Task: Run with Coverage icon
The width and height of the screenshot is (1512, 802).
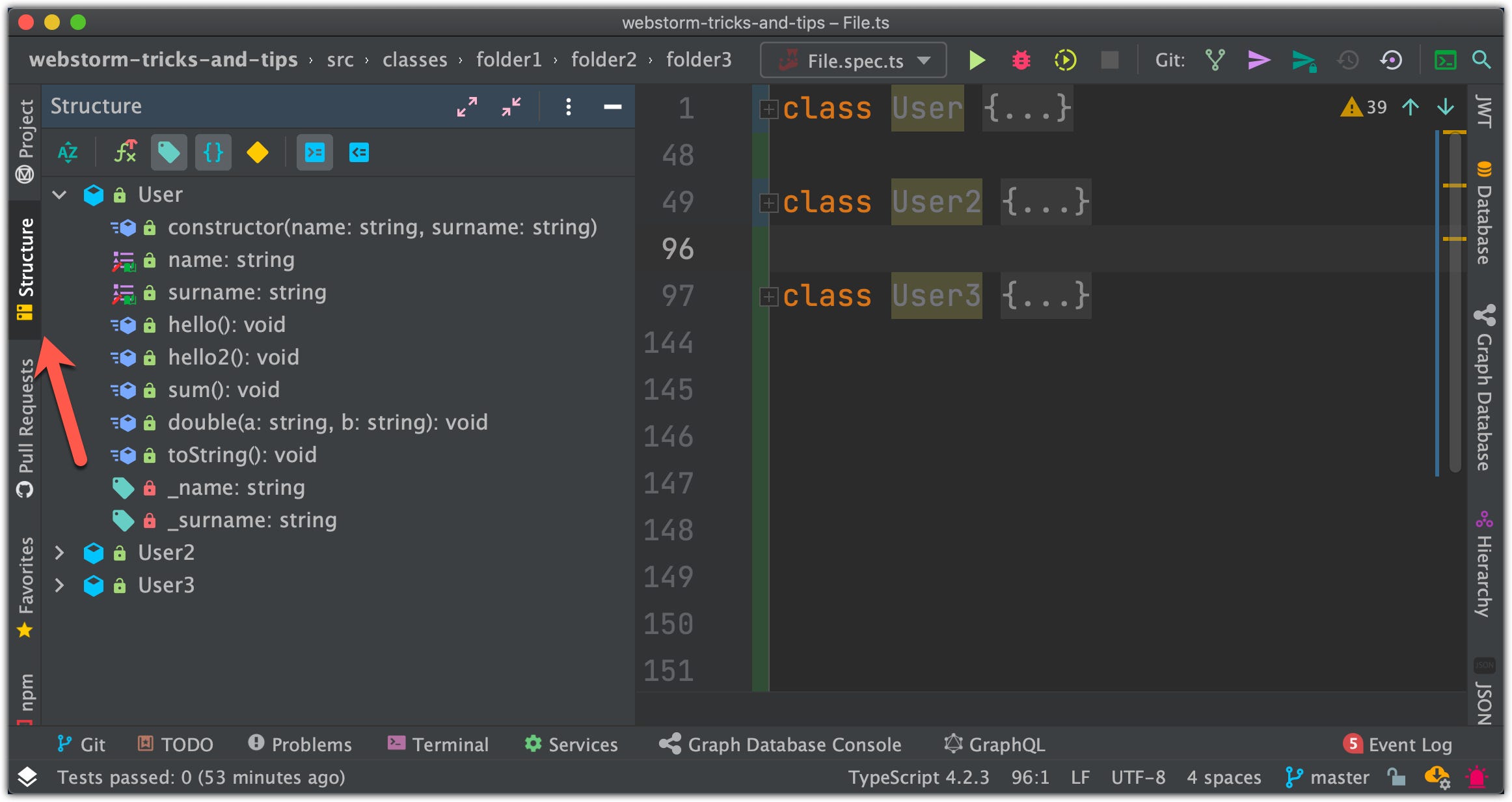Action: click(1065, 61)
